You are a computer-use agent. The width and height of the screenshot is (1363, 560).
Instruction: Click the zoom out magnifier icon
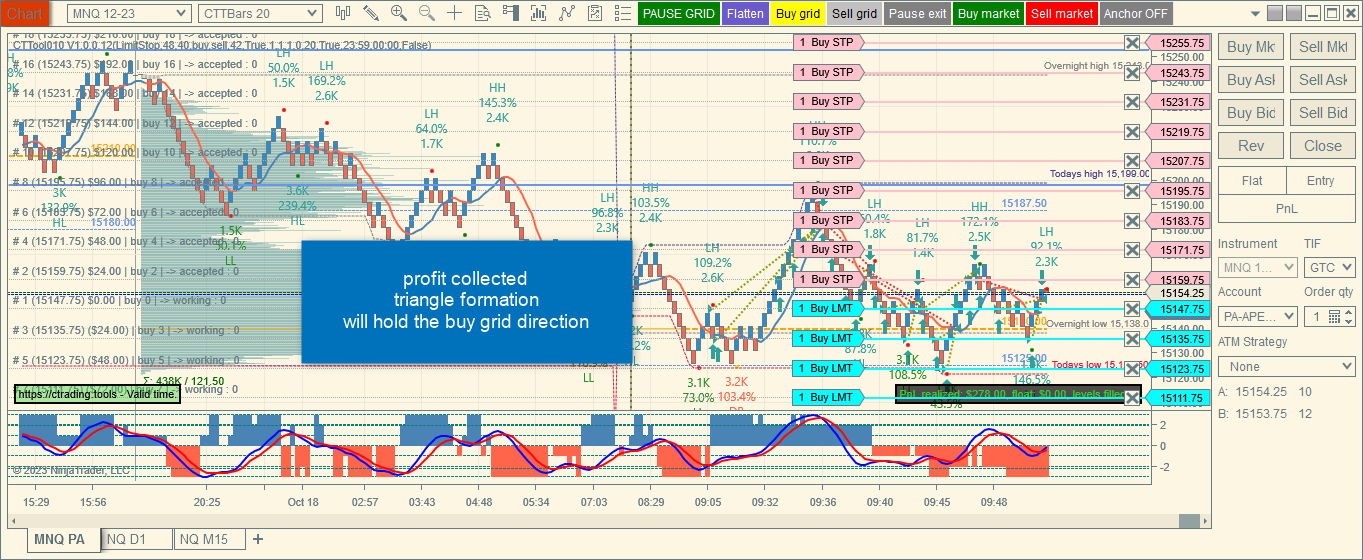[x=427, y=13]
